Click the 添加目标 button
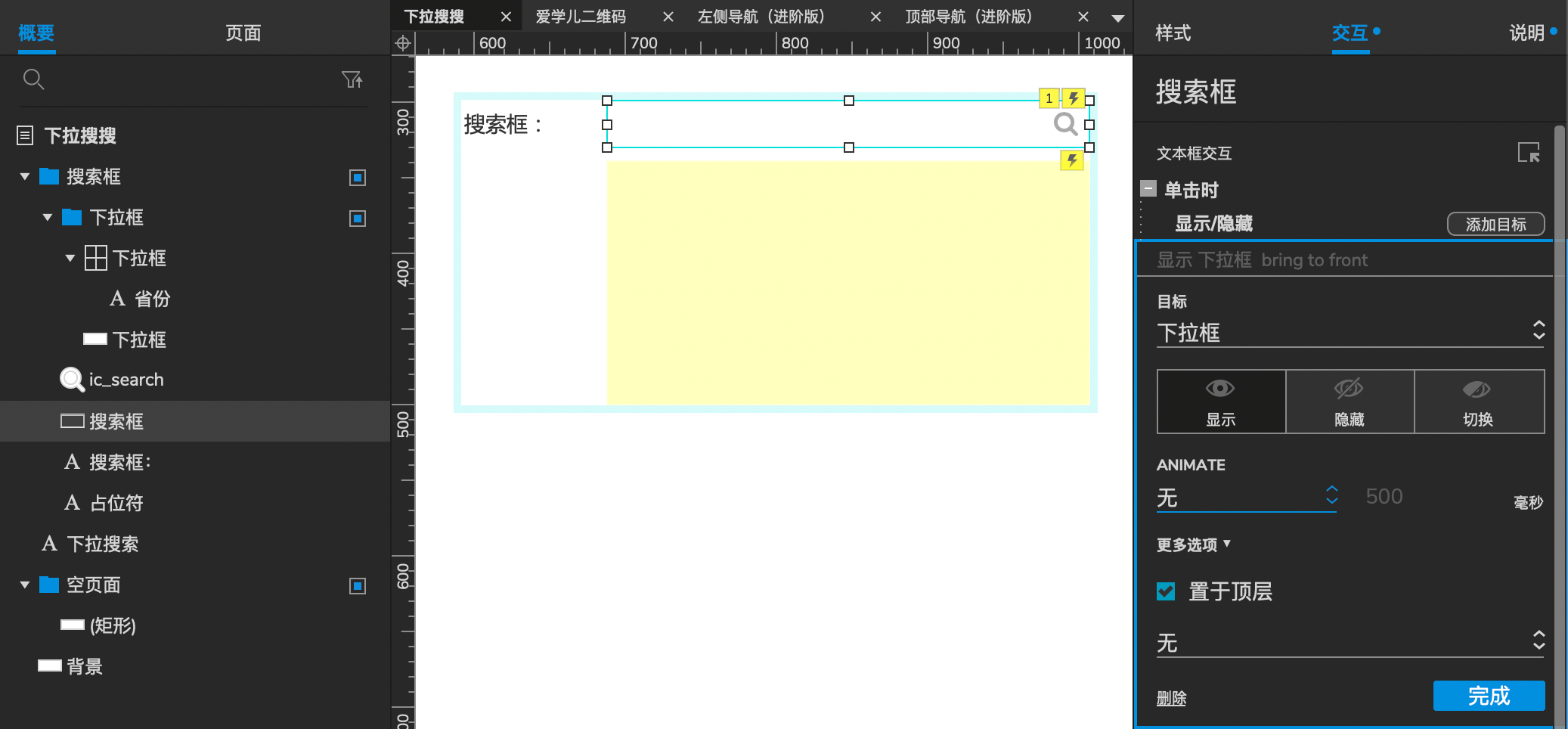 1495,225
